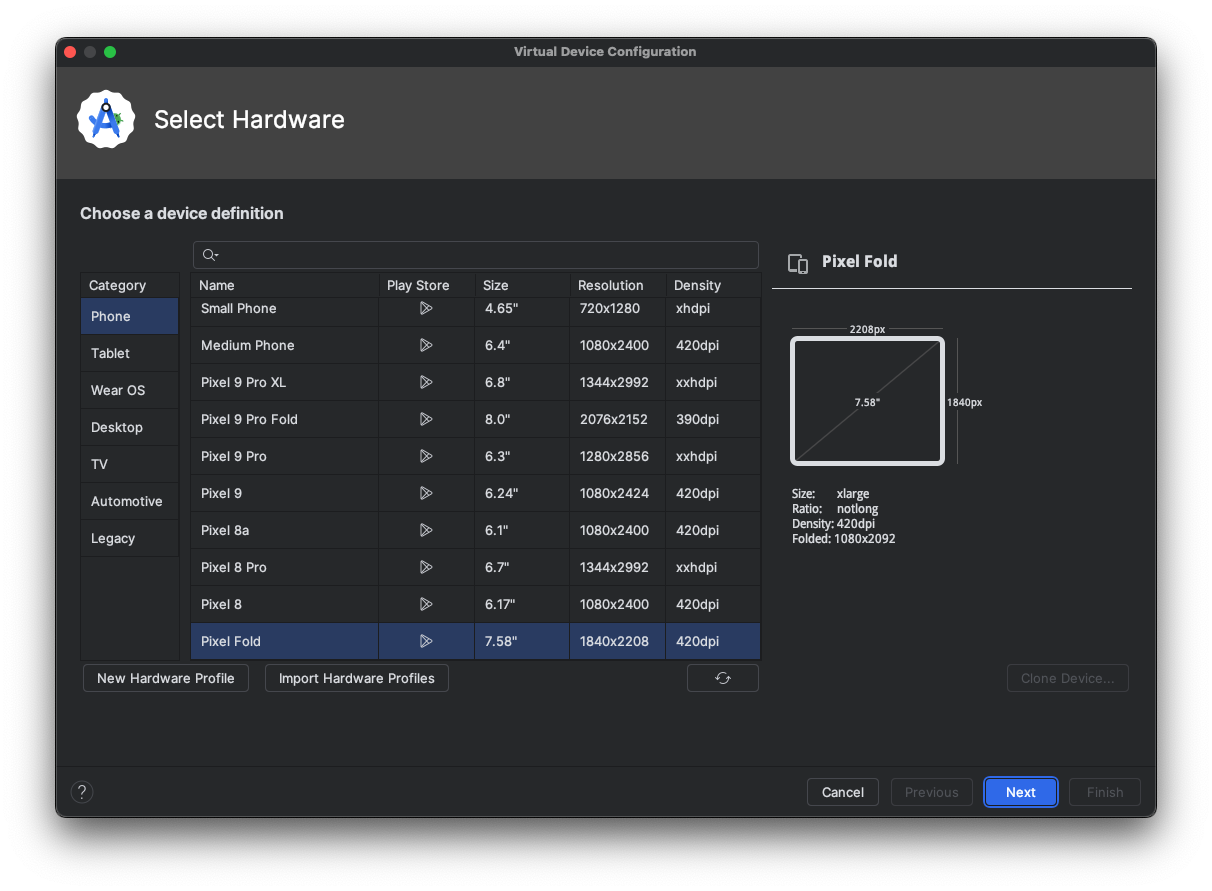Viewport: 1212px width, 891px height.
Task: Select the Pixel 9 Pro Fold device
Action: pos(250,419)
